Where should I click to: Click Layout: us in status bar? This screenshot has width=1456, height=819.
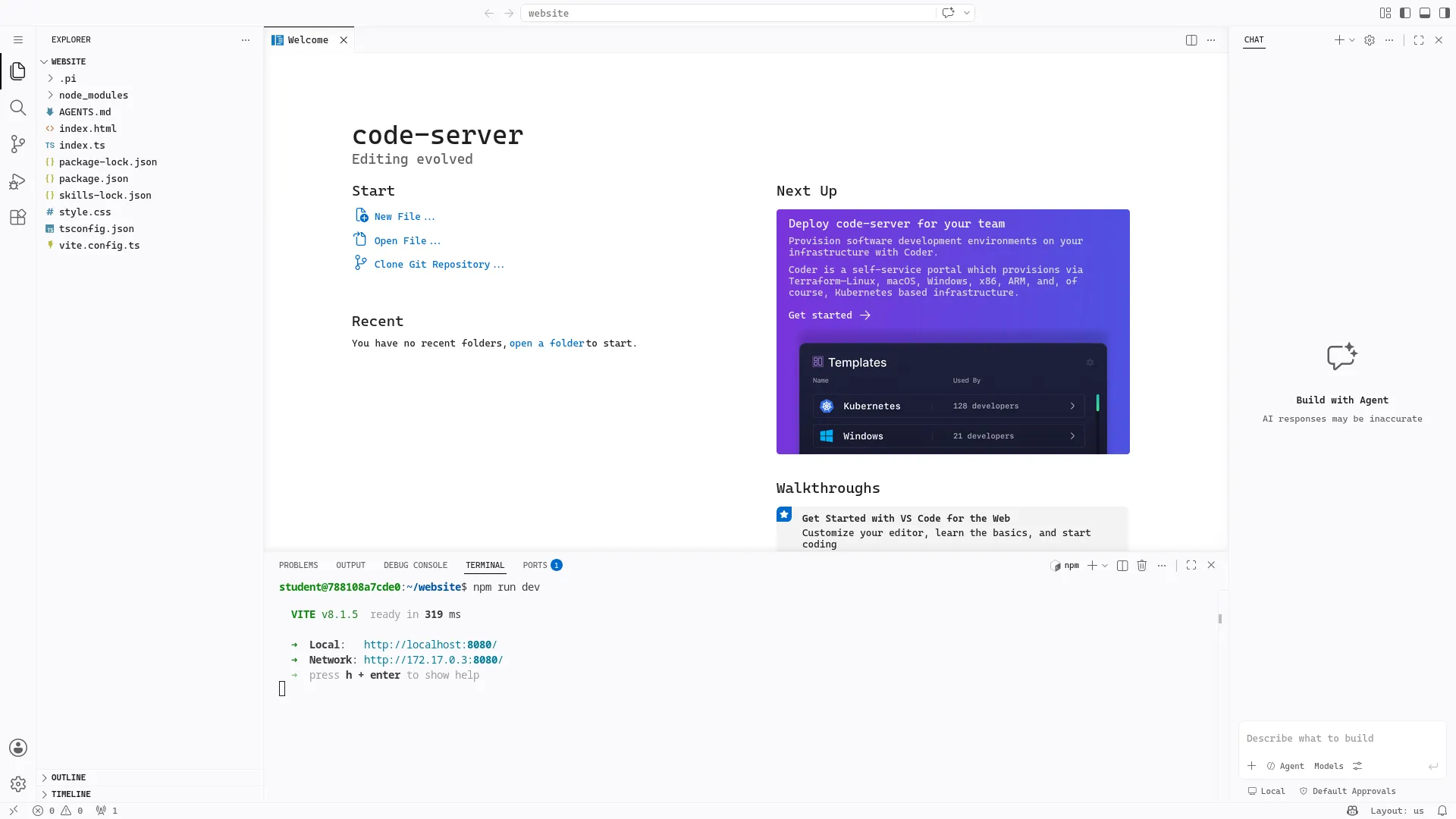tap(1397, 811)
